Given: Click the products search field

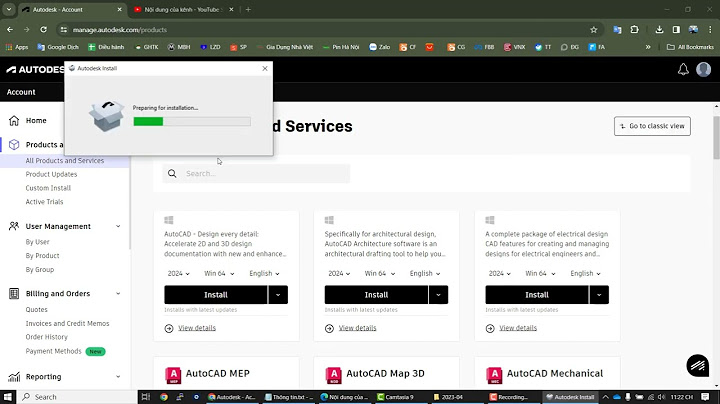Looking at the screenshot, I should coord(256,174).
